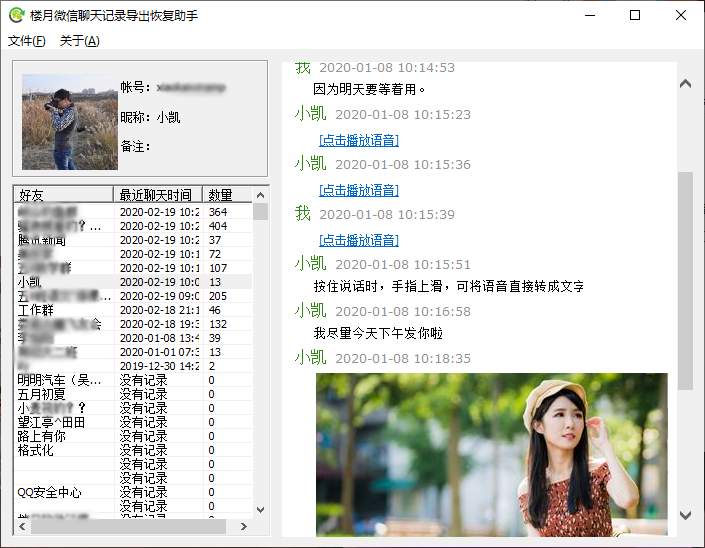This screenshot has width=705, height=548.
Task: Open the 关于(A) menu
Action: click(x=80, y=41)
